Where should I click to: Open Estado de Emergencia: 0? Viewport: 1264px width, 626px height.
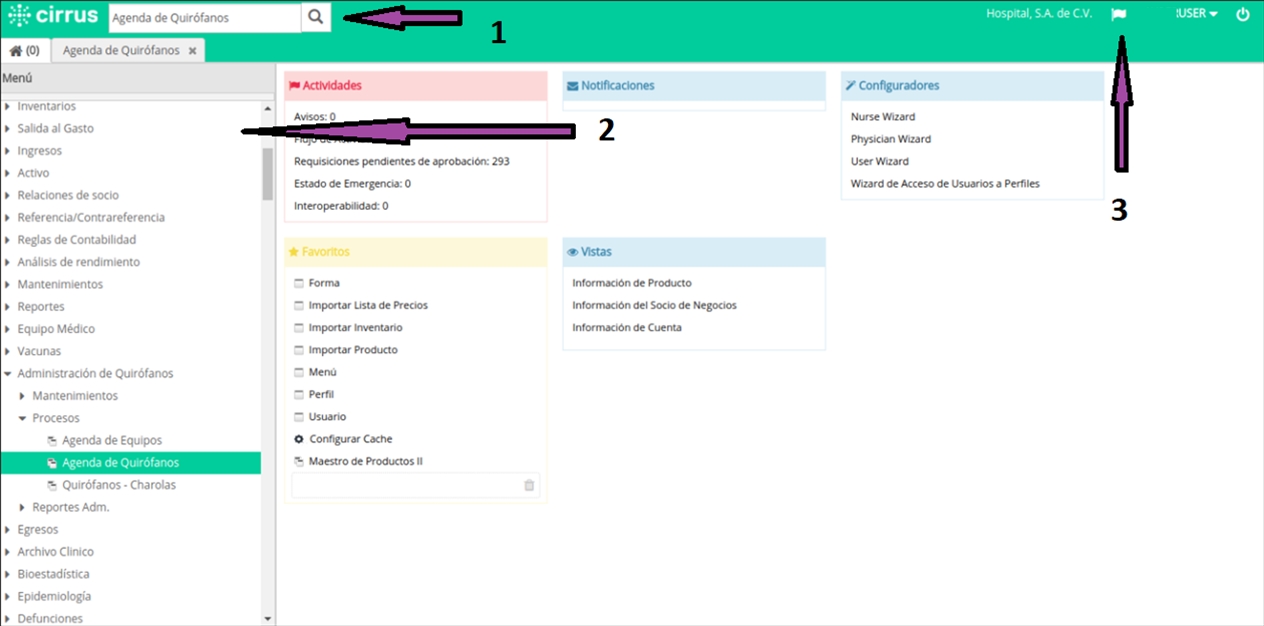coord(352,183)
